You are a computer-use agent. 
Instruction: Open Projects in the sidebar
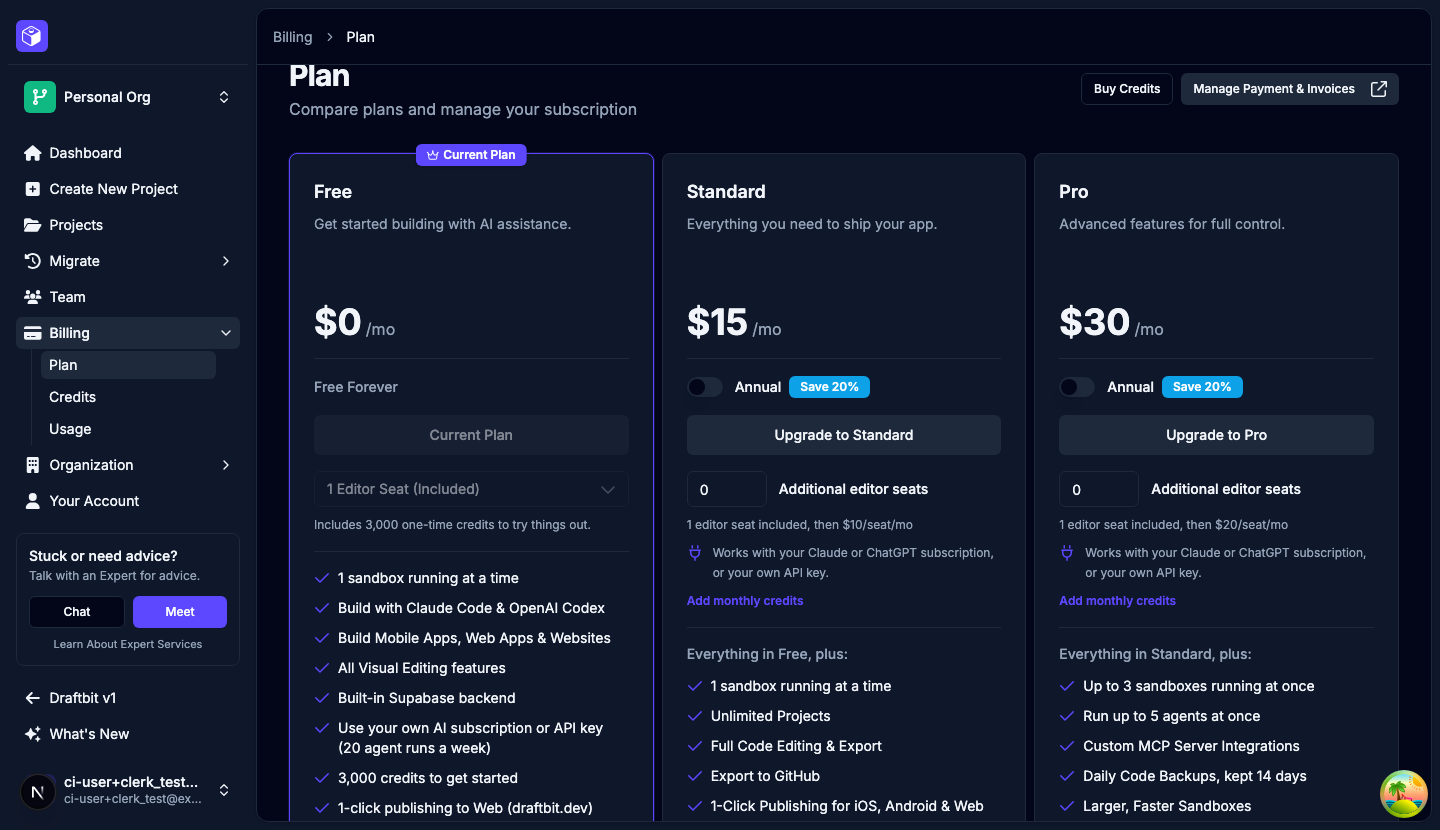pyautogui.click(x=128, y=225)
